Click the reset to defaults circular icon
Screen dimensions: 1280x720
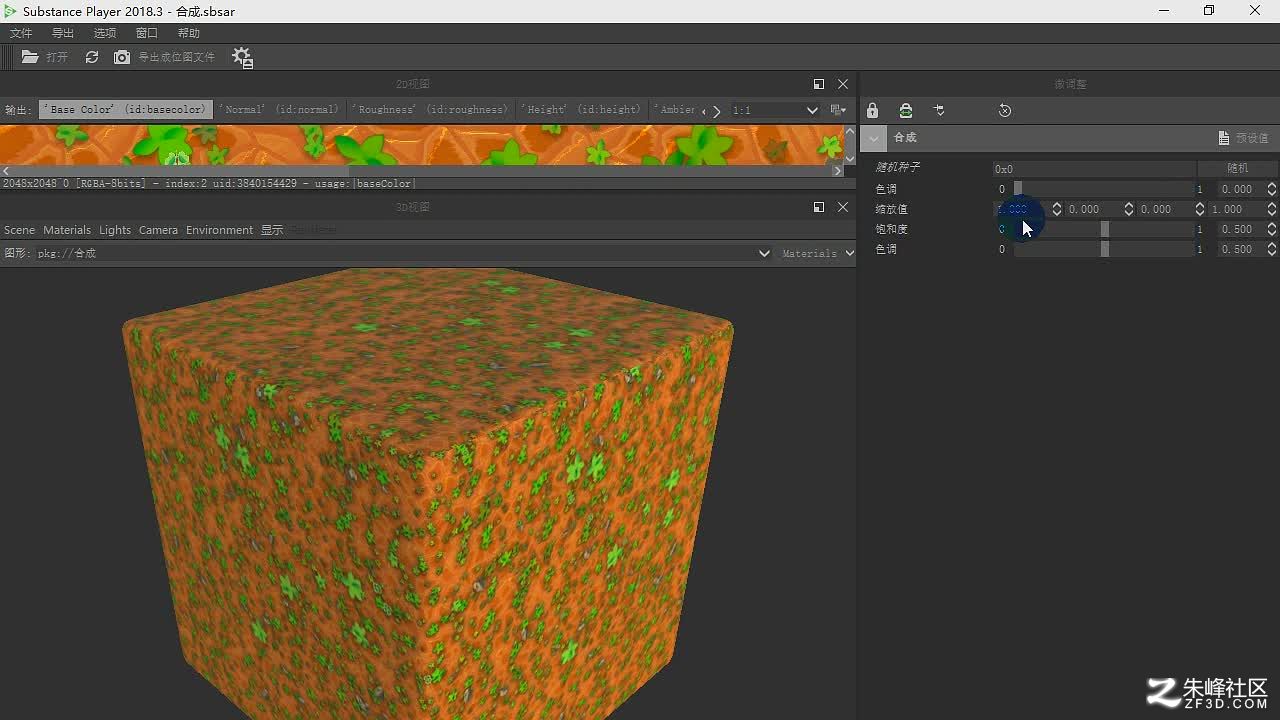[x=1005, y=110]
